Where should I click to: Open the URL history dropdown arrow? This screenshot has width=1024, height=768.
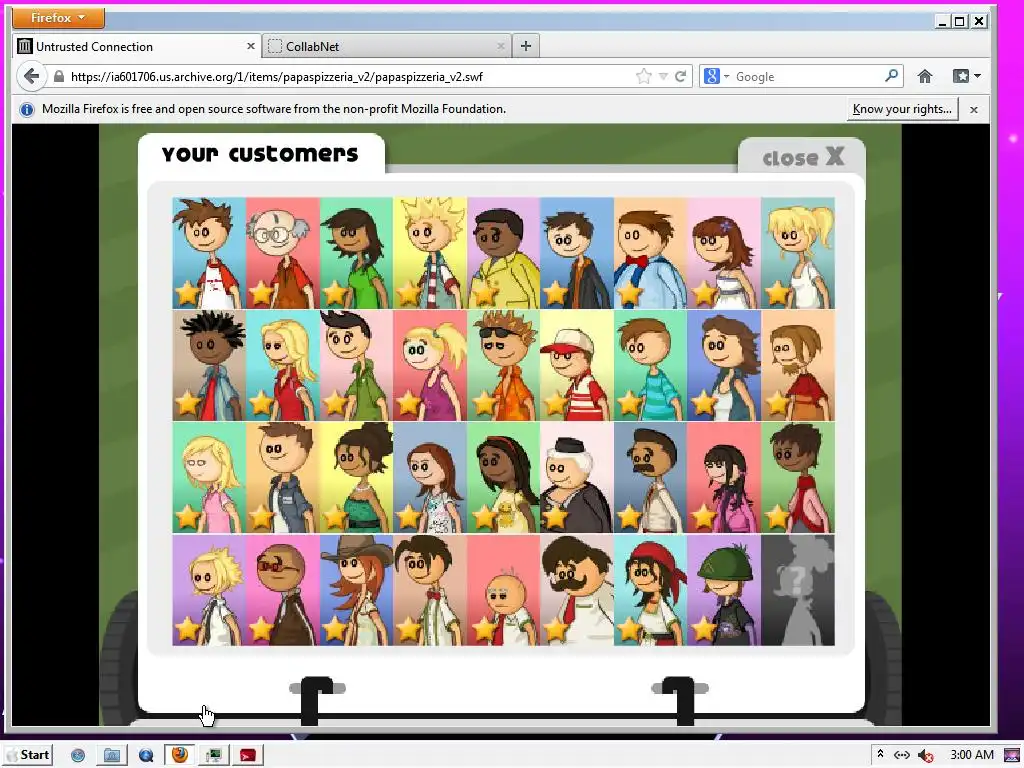664,76
